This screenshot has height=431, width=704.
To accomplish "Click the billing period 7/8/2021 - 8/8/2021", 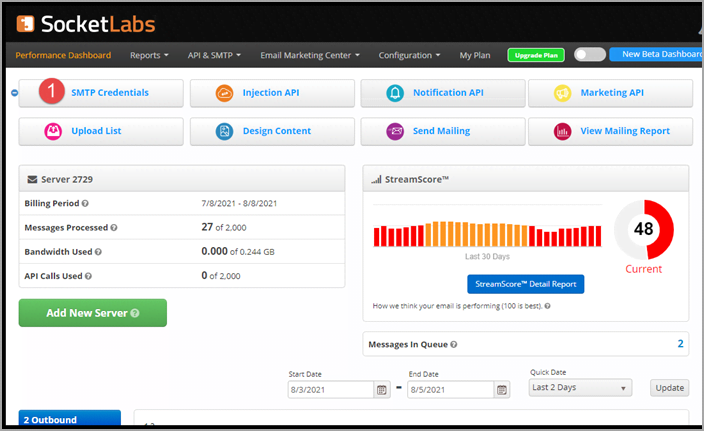I will [x=239, y=203].
